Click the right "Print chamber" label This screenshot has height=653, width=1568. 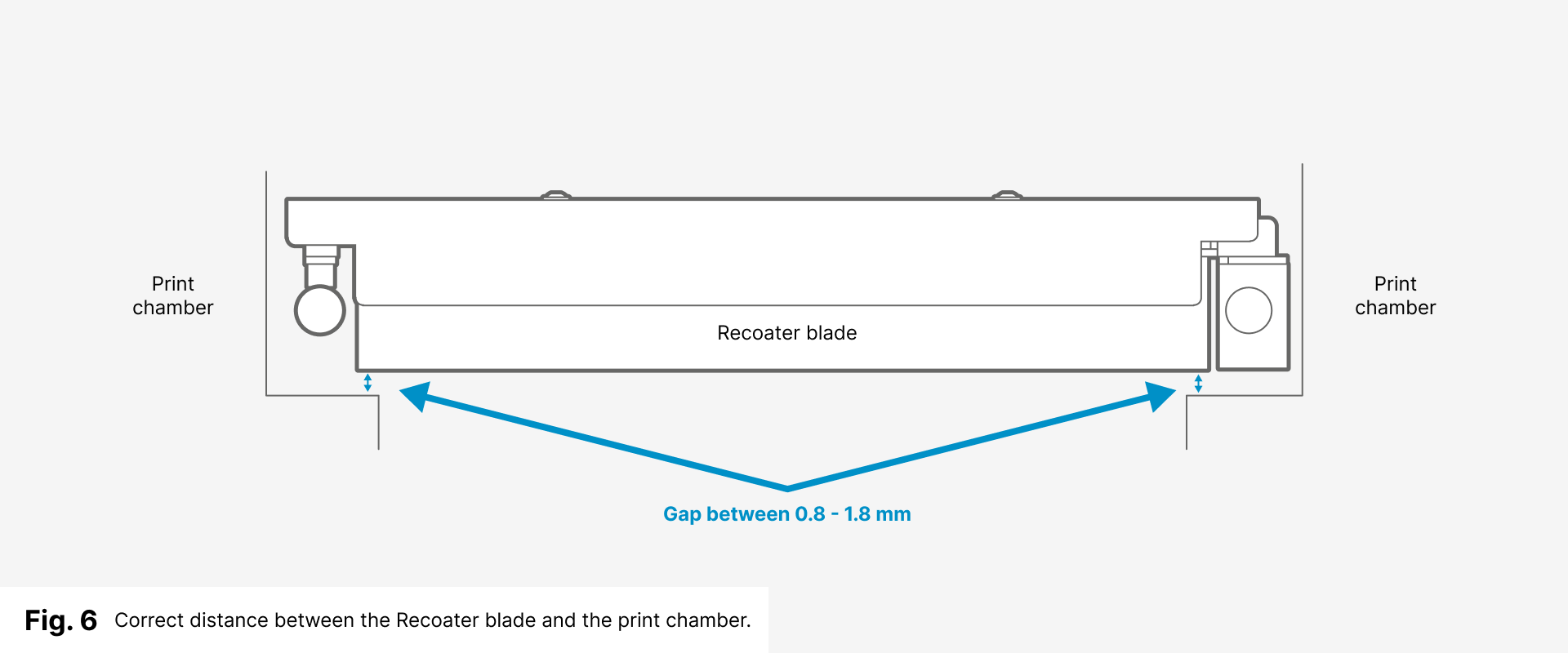(x=1395, y=295)
